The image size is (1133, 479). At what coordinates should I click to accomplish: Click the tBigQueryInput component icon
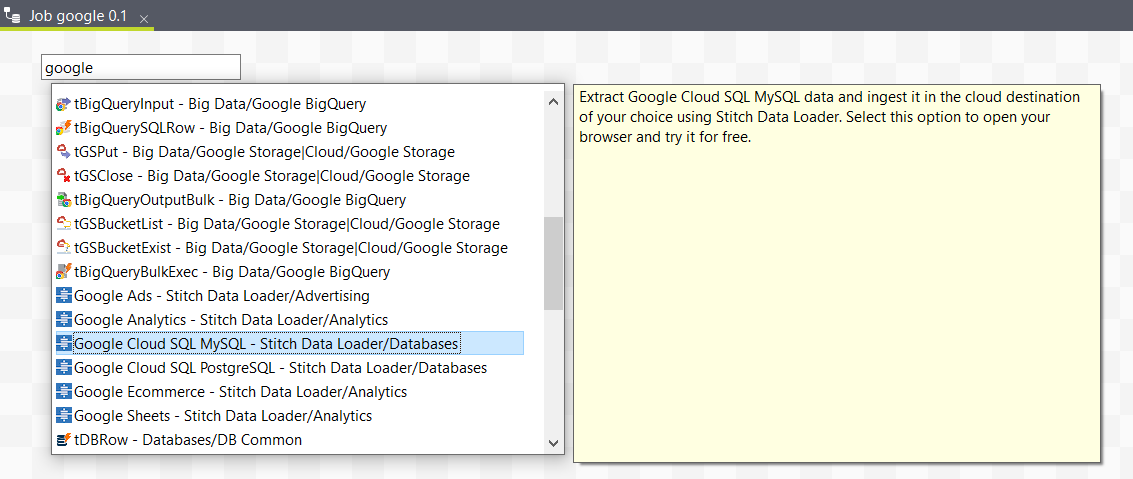64,104
